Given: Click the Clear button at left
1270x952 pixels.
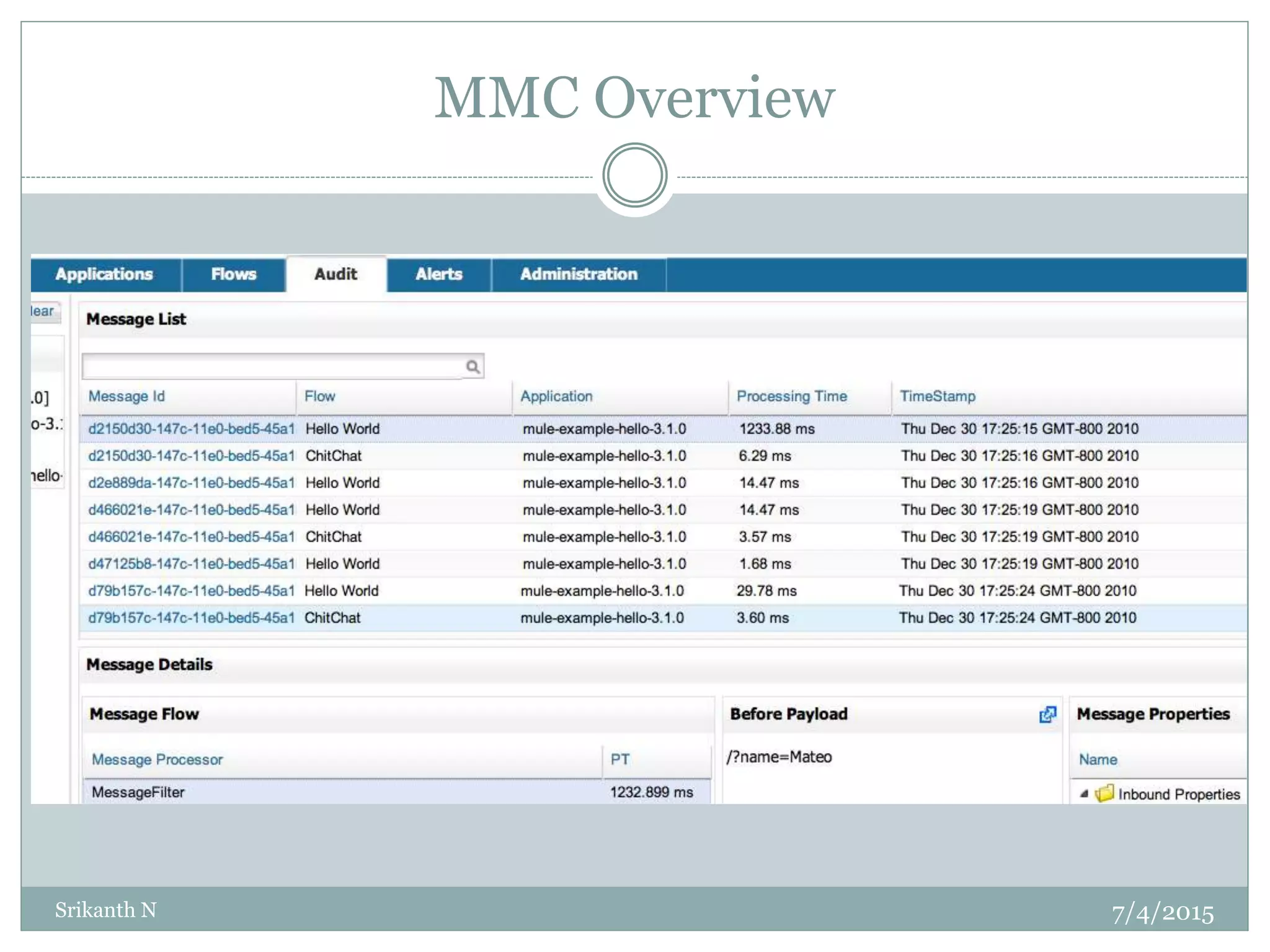Looking at the screenshot, I should [x=43, y=311].
